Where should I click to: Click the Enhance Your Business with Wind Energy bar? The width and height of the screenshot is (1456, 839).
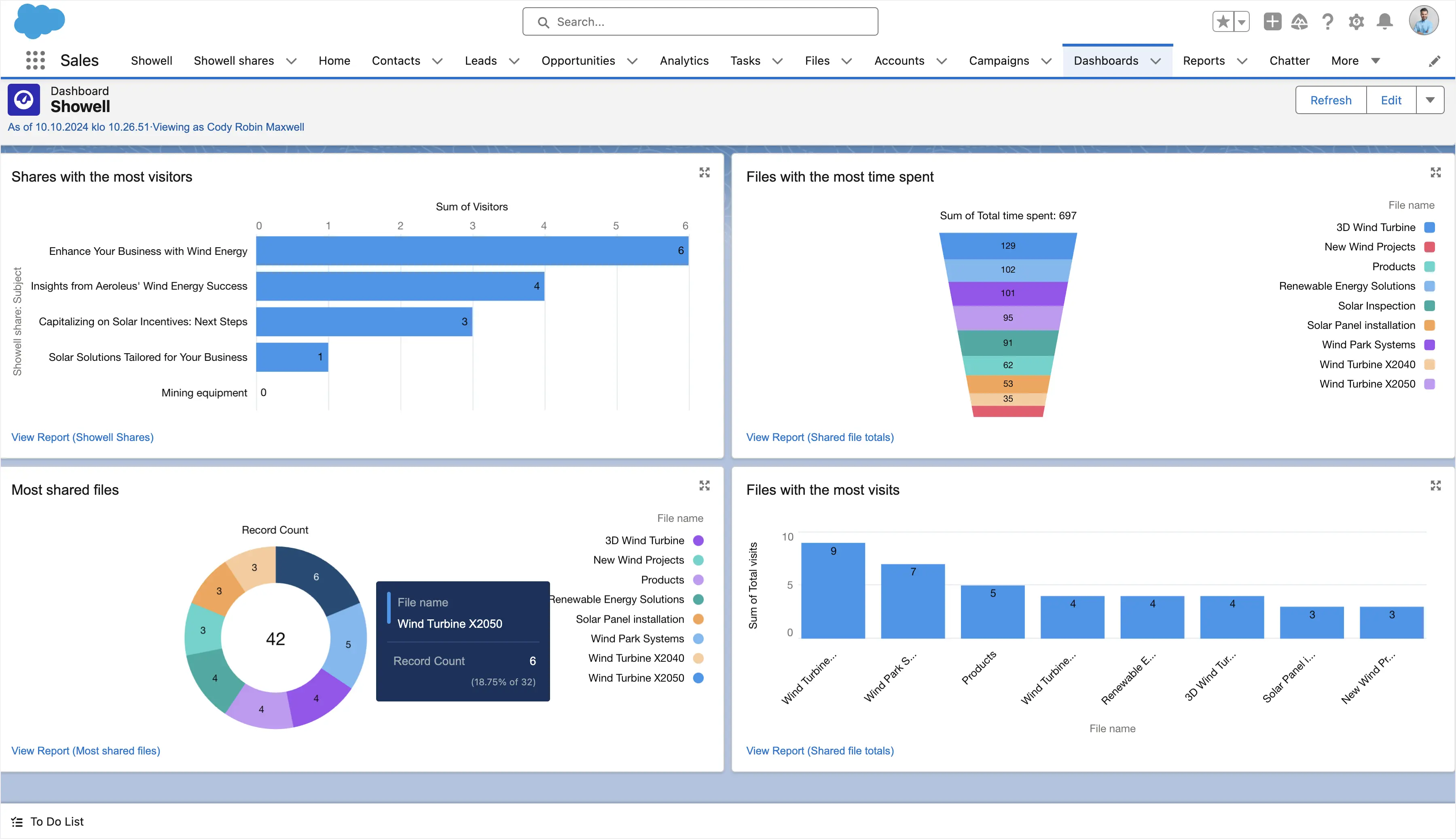[472, 251]
